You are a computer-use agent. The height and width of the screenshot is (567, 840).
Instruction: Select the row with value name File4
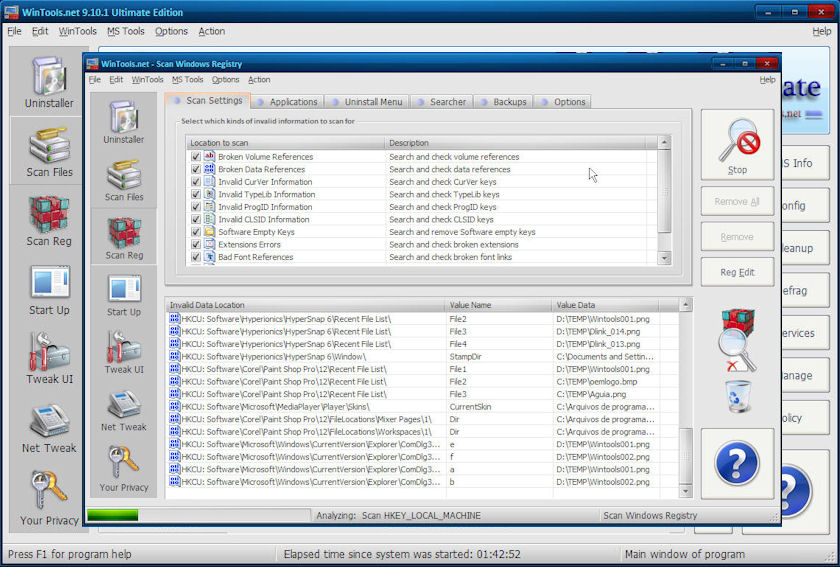pyautogui.click(x=423, y=344)
